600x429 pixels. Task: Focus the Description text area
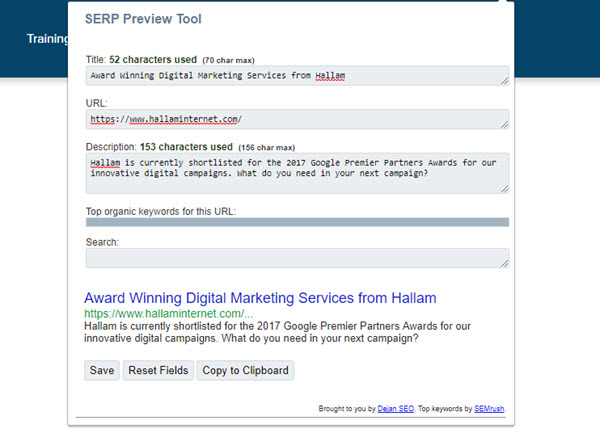pos(296,173)
